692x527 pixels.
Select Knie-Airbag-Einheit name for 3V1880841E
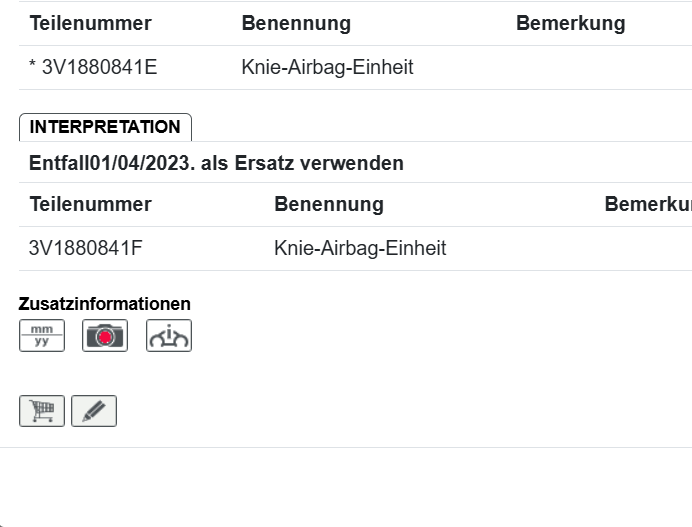(327, 68)
